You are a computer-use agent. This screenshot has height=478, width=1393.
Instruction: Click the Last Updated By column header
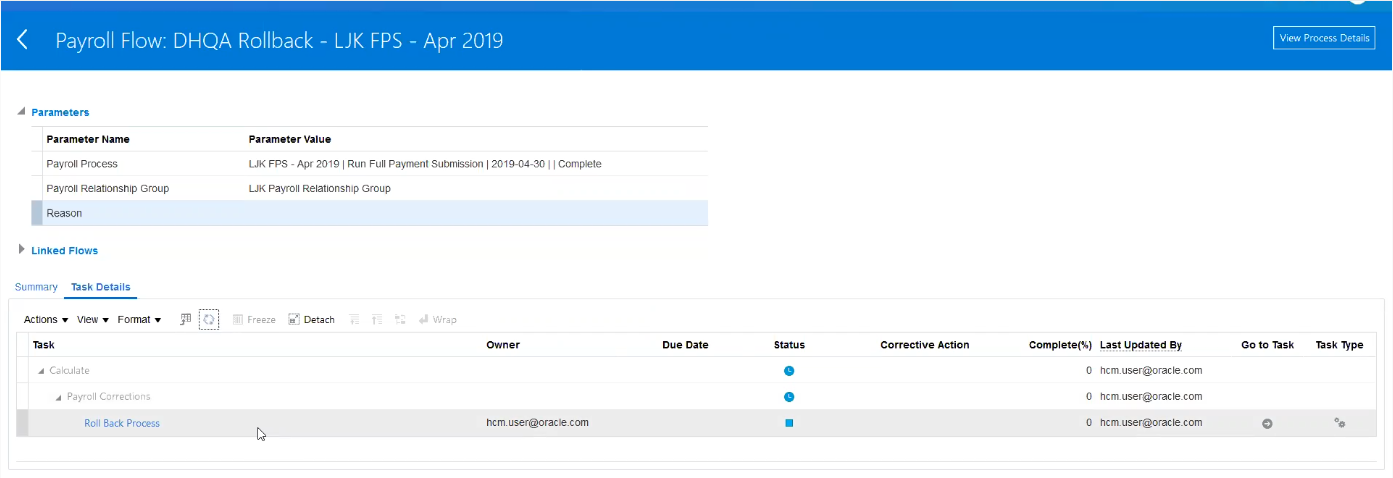1141,345
